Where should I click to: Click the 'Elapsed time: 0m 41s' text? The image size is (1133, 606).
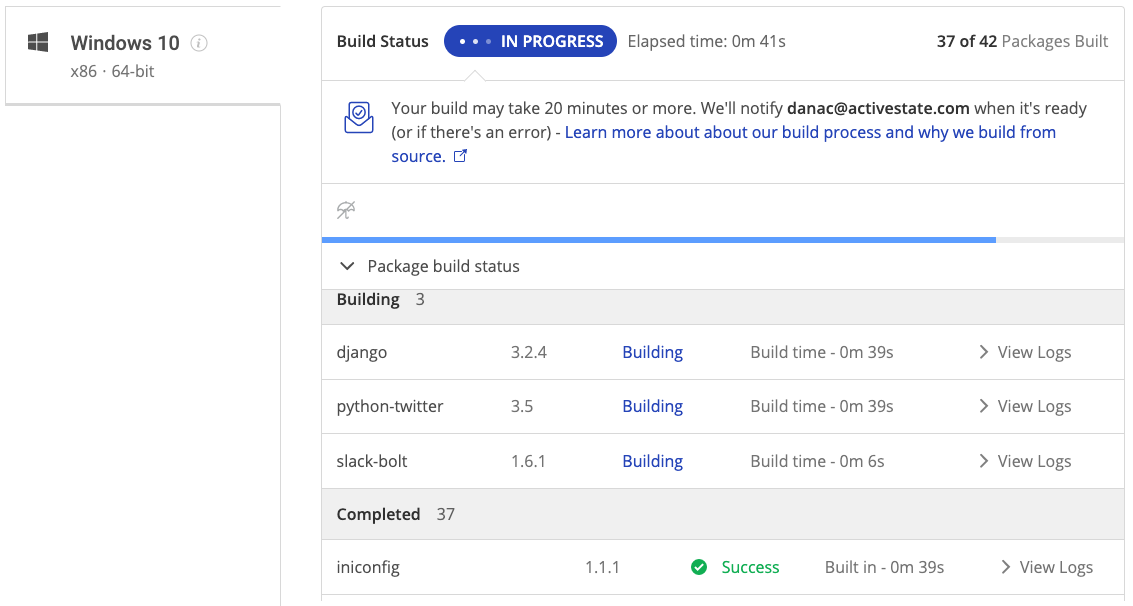(x=707, y=42)
